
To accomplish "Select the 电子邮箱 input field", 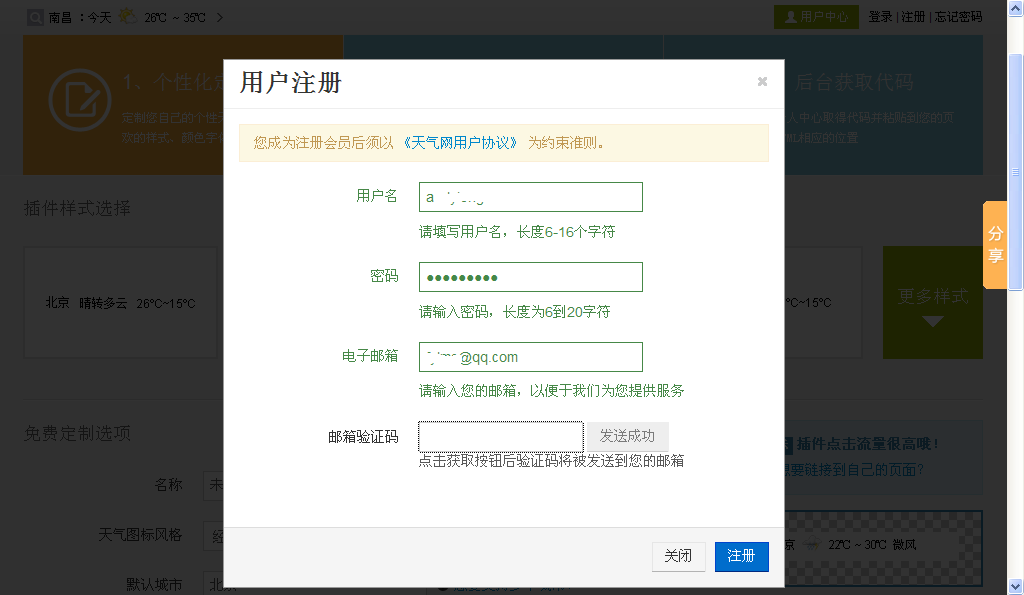I will click(530, 357).
